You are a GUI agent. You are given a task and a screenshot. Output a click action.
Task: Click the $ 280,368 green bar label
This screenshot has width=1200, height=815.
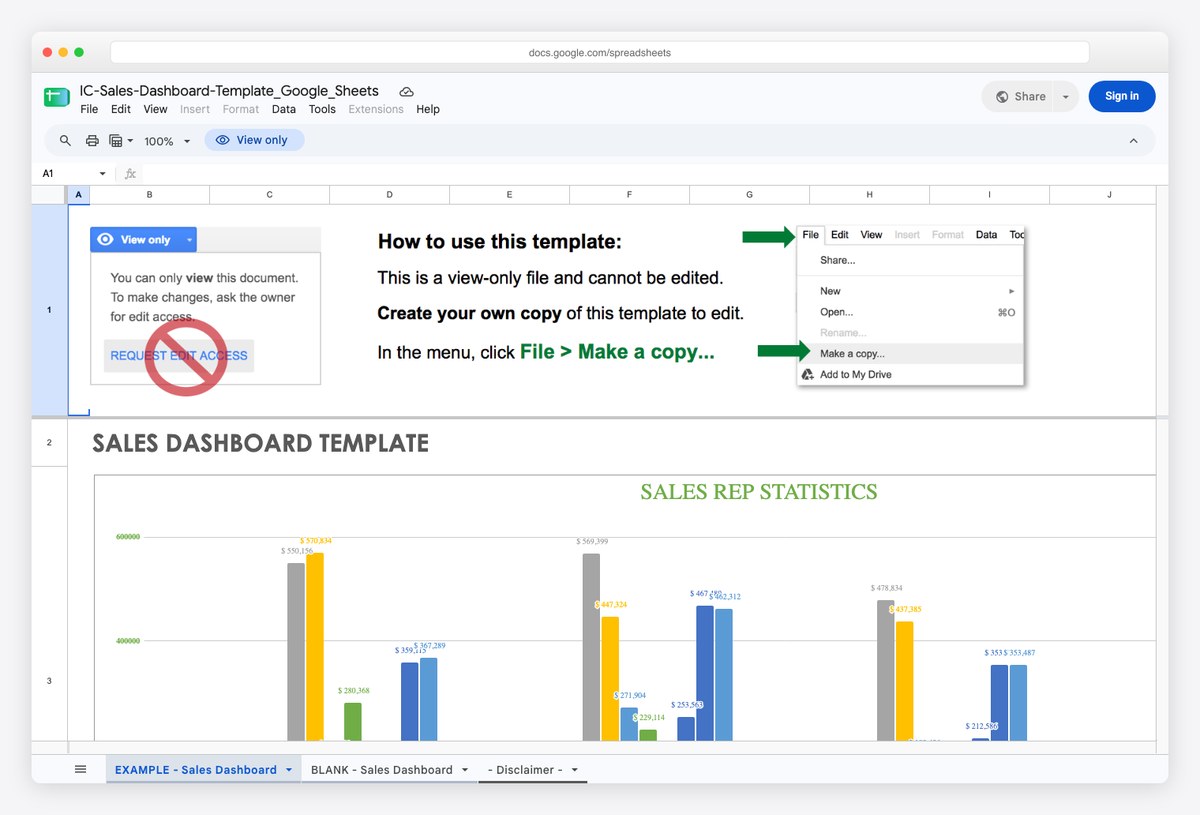point(354,690)
